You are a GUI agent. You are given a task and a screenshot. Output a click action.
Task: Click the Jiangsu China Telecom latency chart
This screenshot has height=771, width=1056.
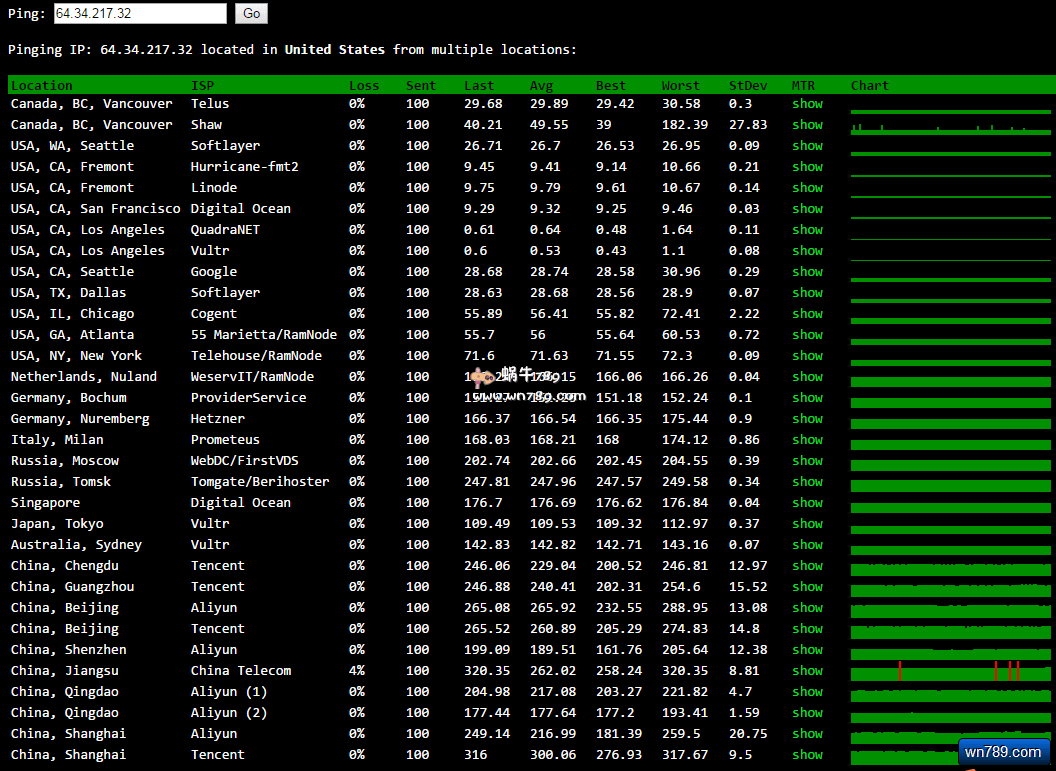click(x=950, y=671)
